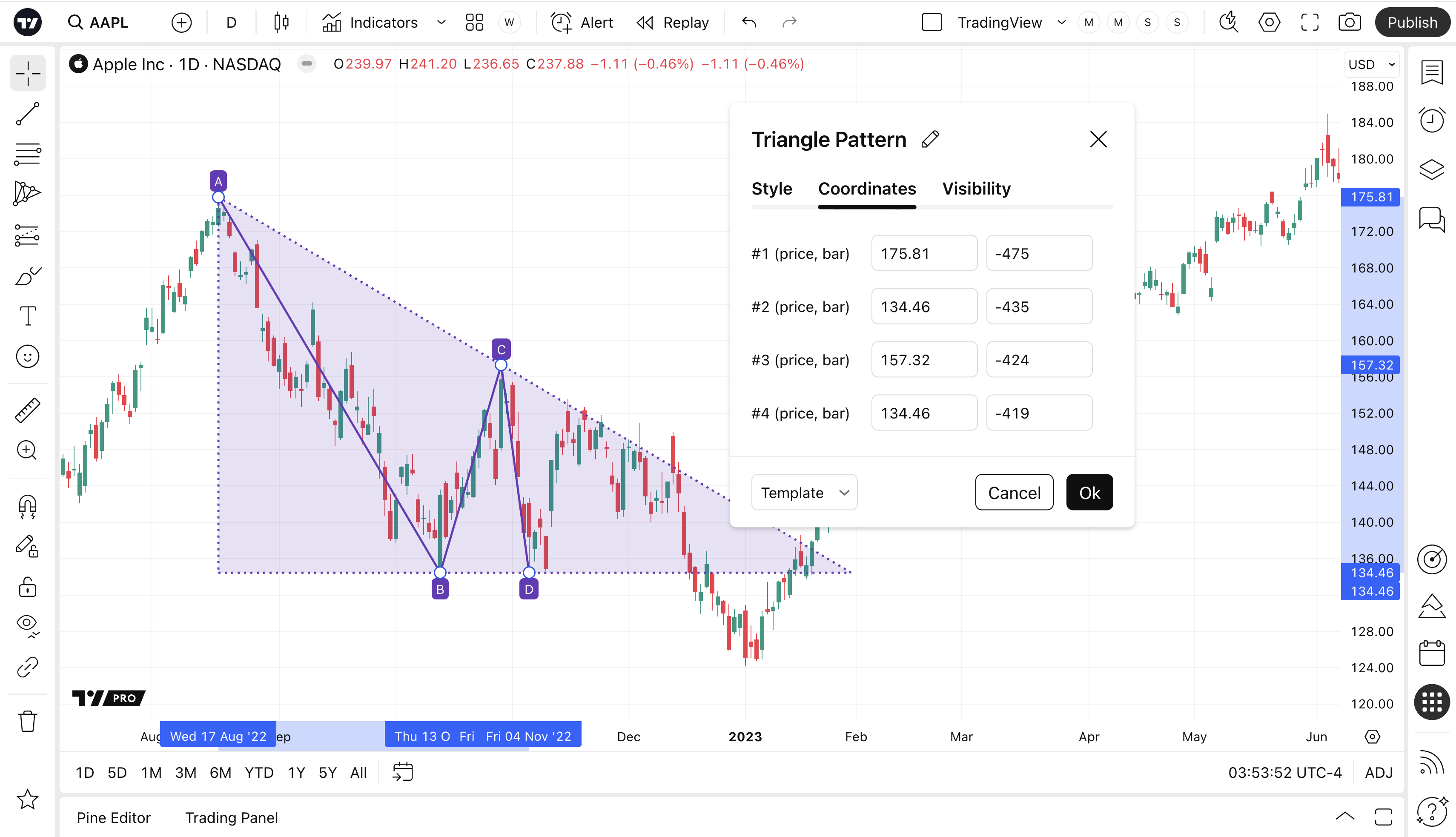Open the Fibonacci retracement tools
This screenshot has height=837, width=1456.
coord(27,154)
